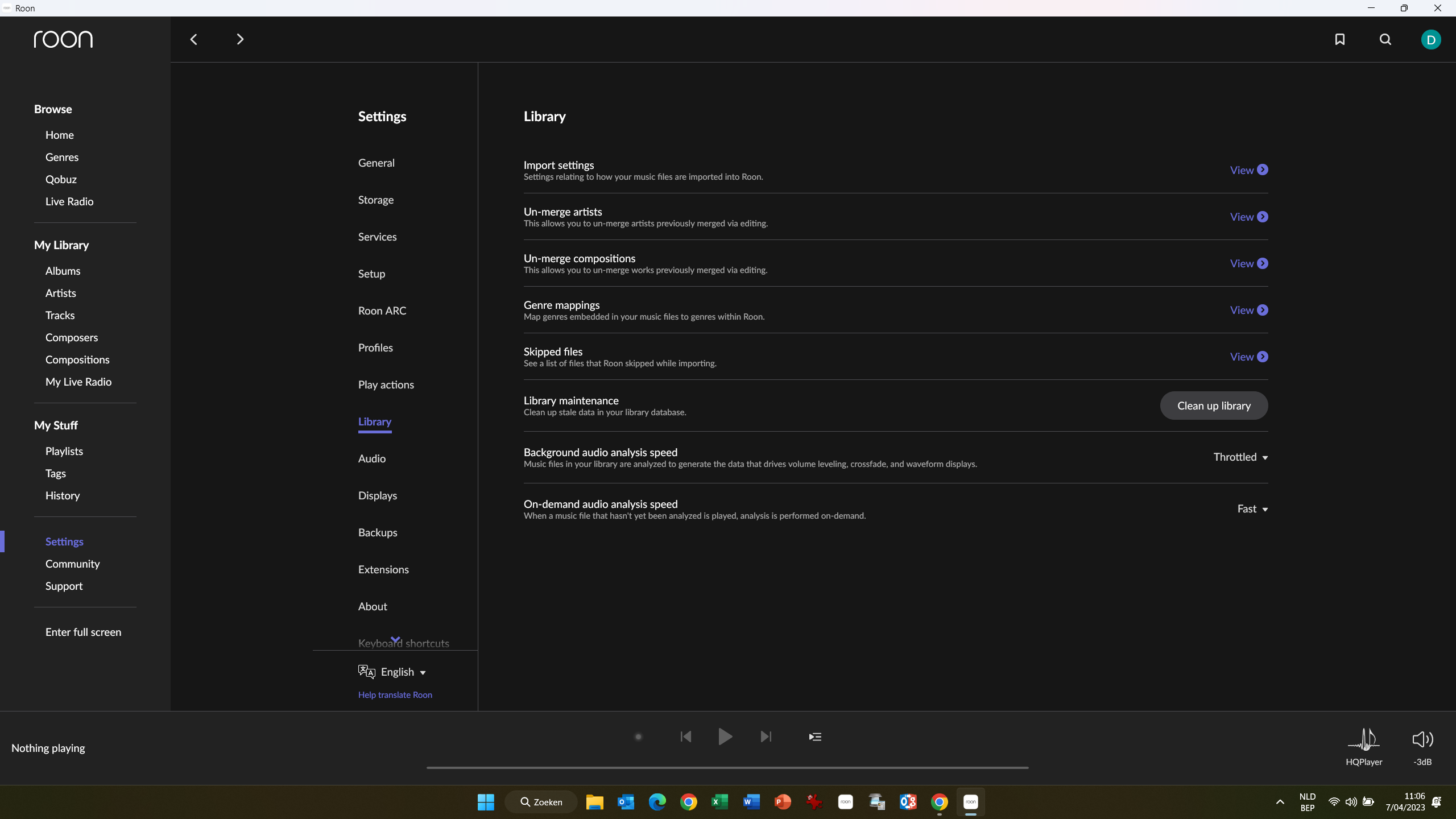The image size is (1456, 819).
Task: Select the HQPlayer audio zone icon
Action: 1364,740
